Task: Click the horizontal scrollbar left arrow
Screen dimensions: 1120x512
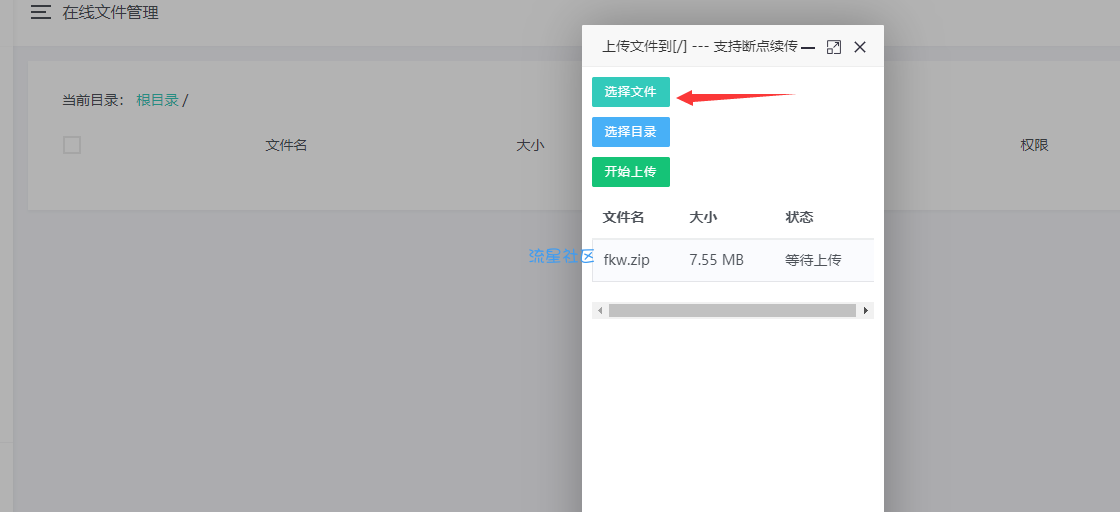Action: [600, 311]
